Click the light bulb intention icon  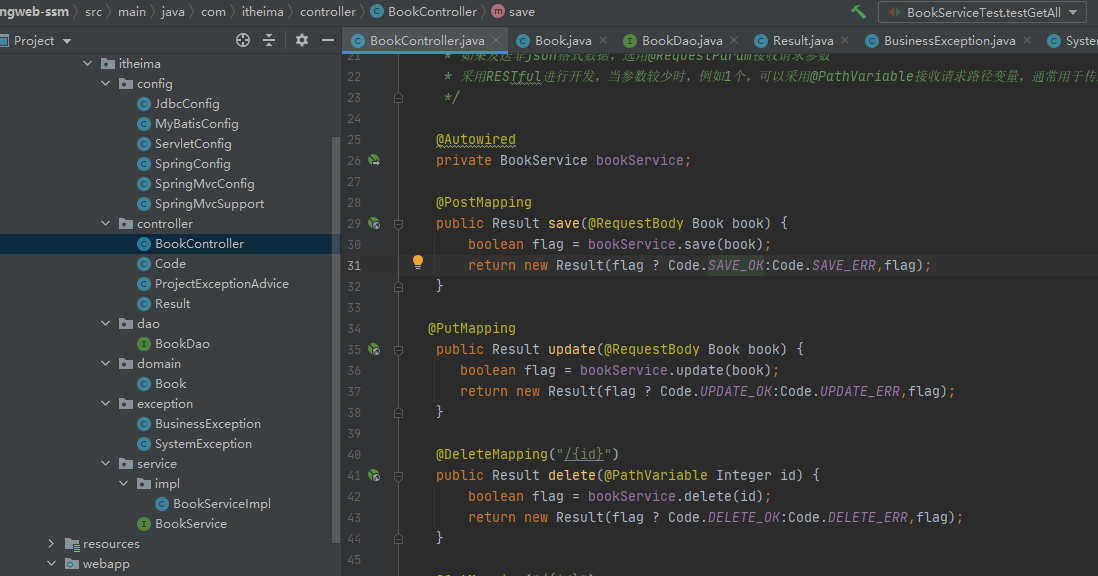418,263
